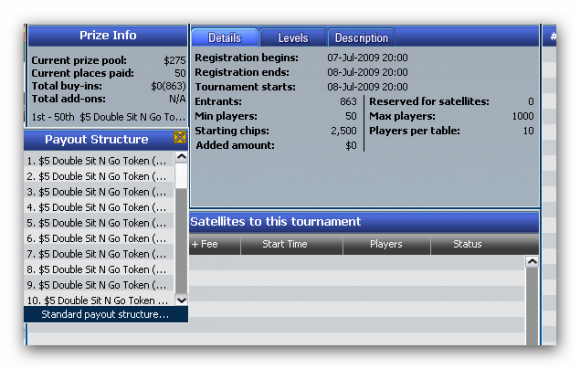Image resolution: width=580 pixels, height=369 pixels.
Task: Click Total add-ons value N/A
Action: [x=178, y=99]
